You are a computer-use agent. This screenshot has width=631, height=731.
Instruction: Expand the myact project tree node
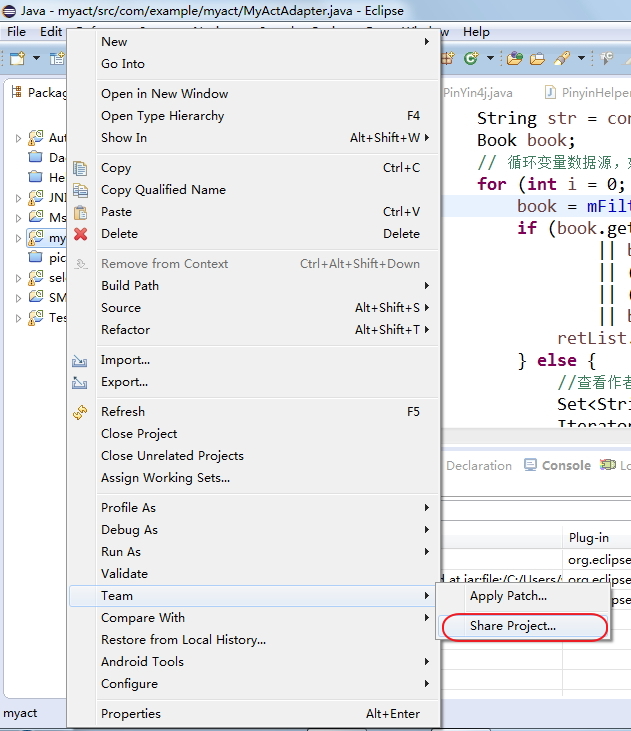18,238
